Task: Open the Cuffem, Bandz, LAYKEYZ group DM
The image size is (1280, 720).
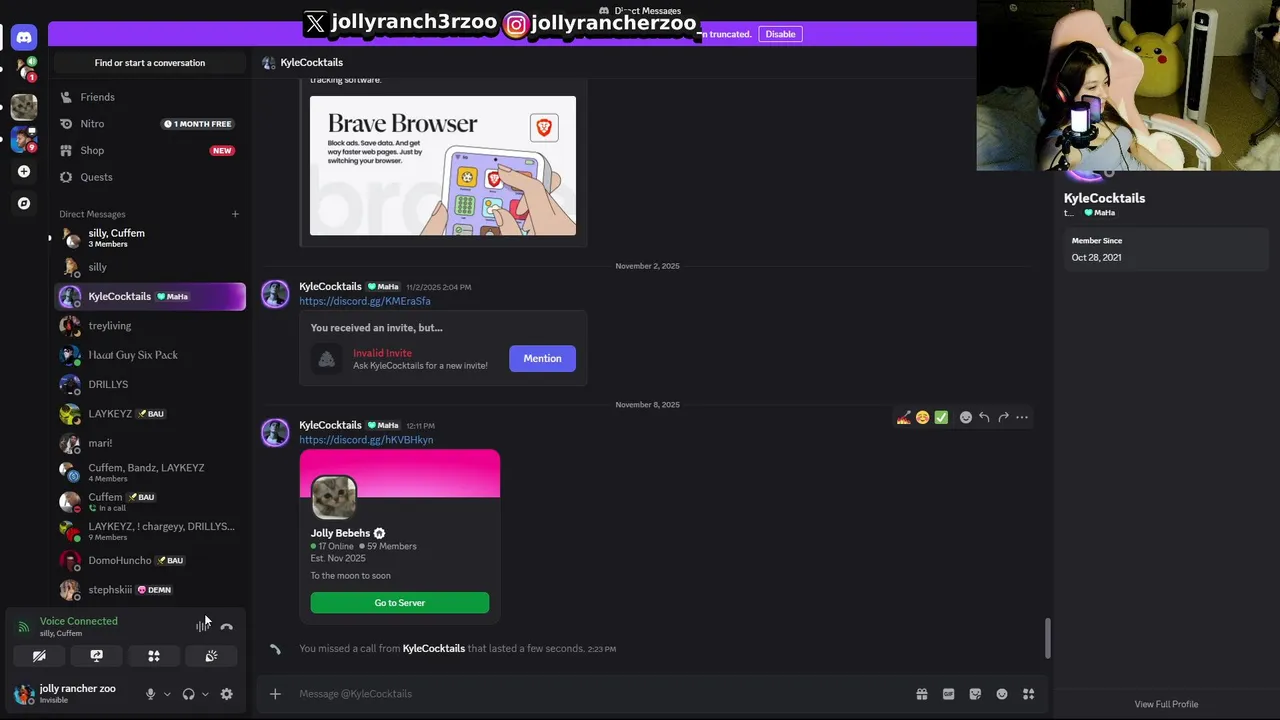Action: click(150, 472)
